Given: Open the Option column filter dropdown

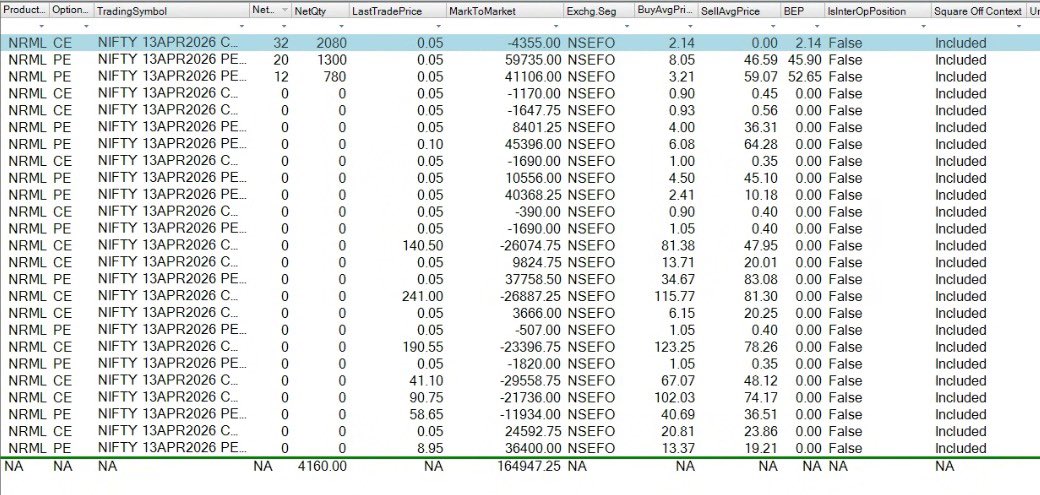Looking at the screenshot, I should pyautogui.click(x=86, y=26).
